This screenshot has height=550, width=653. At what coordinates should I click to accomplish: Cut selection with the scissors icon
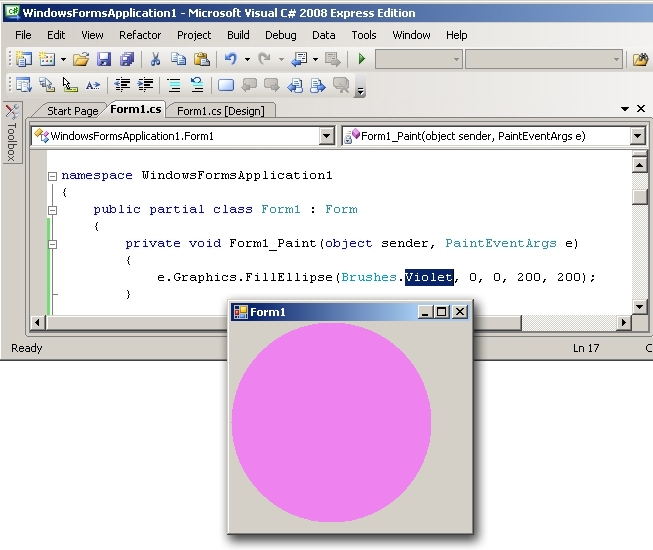[x=155, y=59]
